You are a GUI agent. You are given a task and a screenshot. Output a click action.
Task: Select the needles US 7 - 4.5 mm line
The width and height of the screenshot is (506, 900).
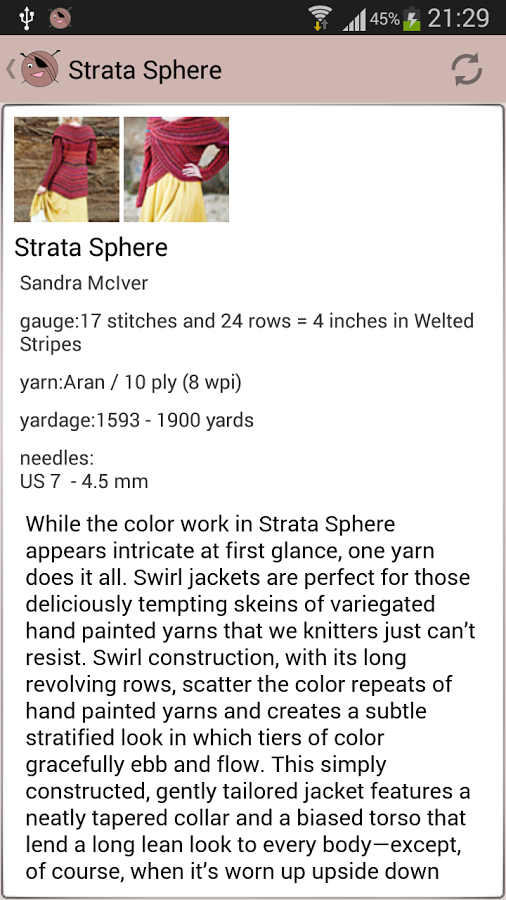click(84, 470)
